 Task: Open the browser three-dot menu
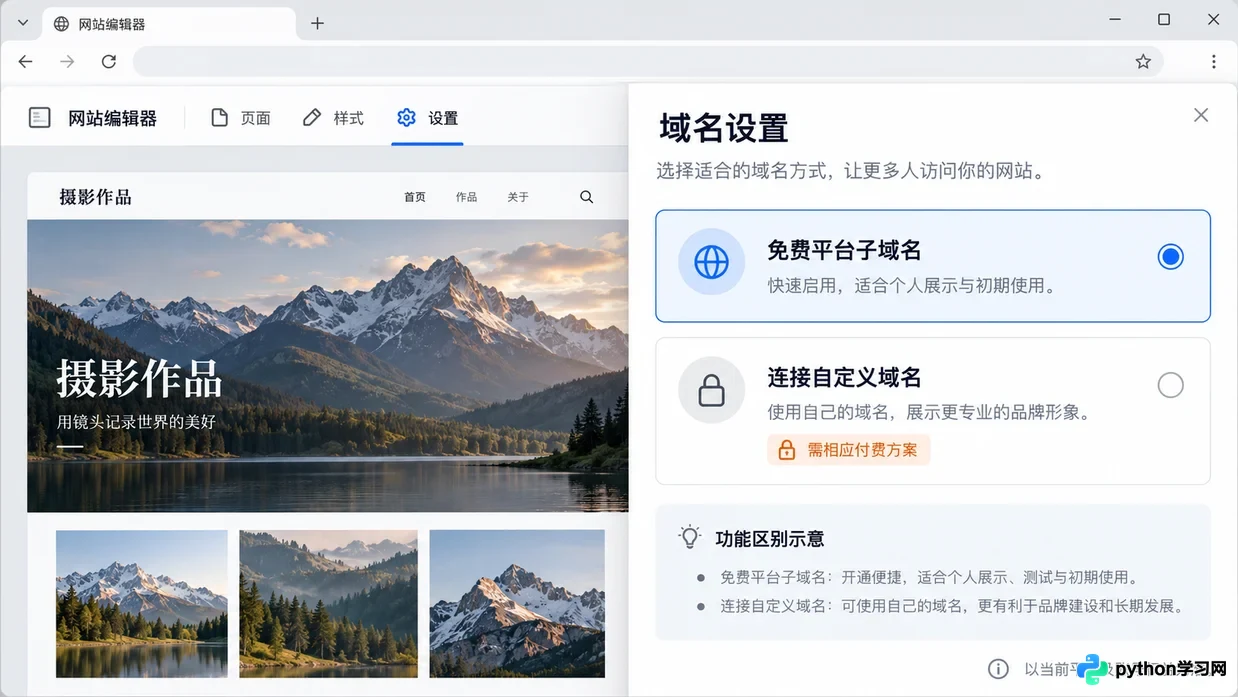pos(1214,62)
